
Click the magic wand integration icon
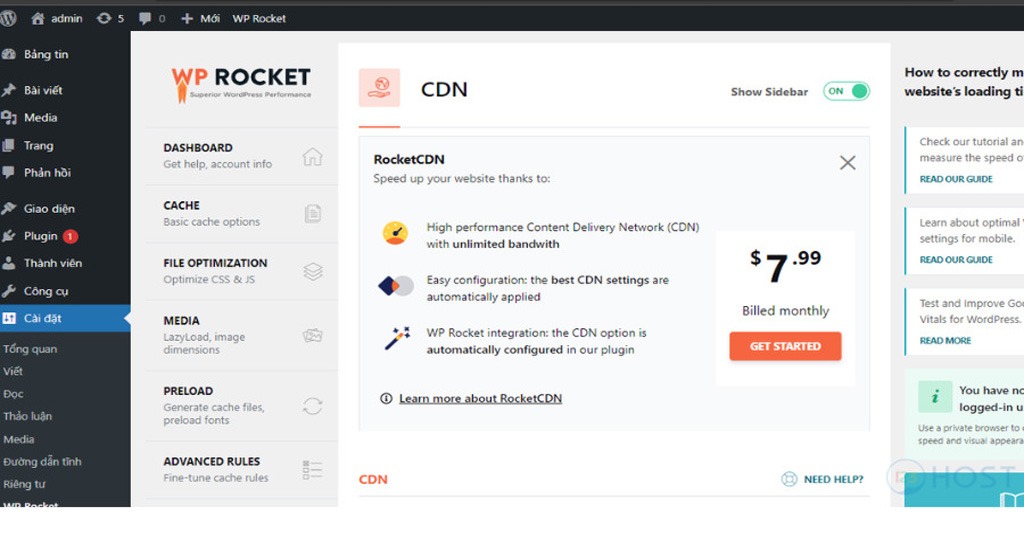coord(397,338)
